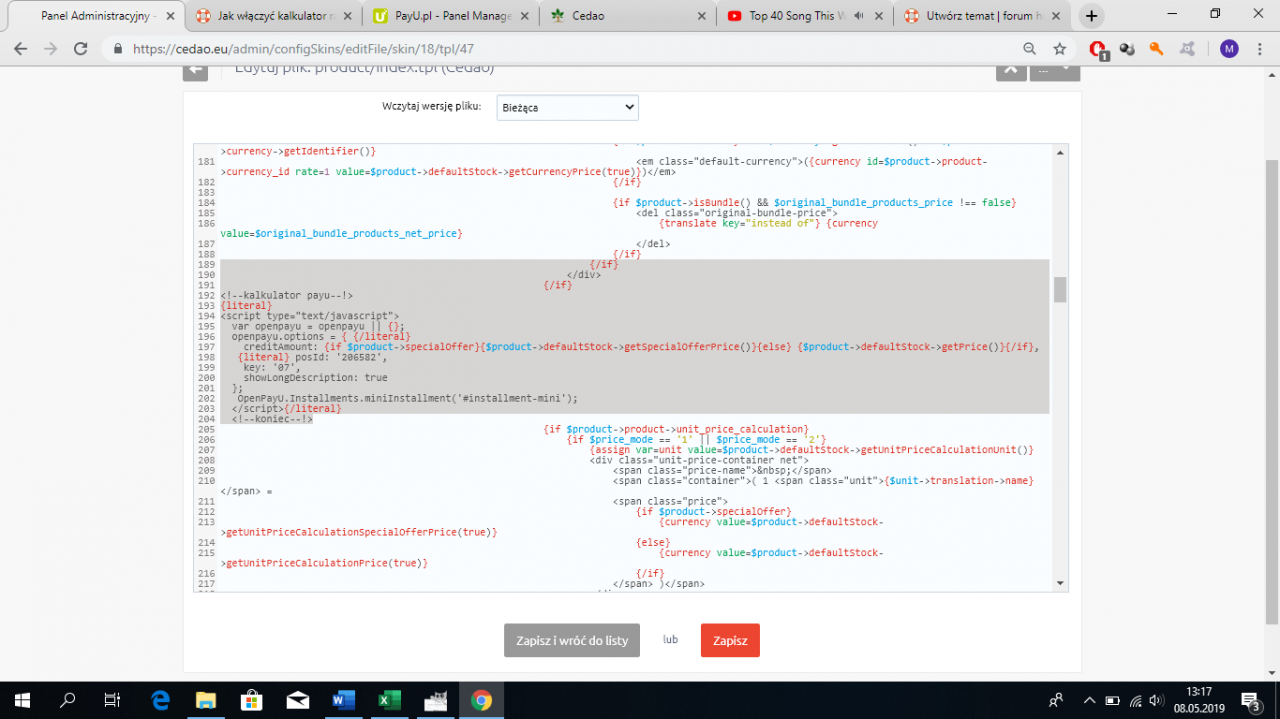
Task: Open the Wi-Fi network tray icon
Action: tap(1136, 701)
